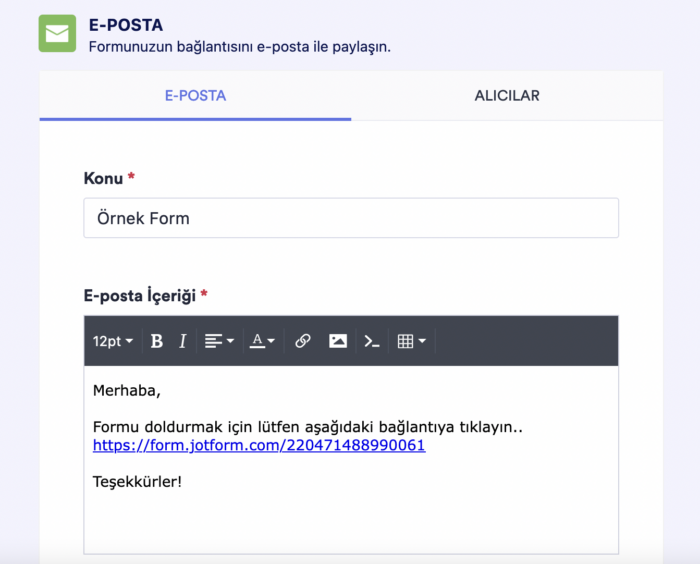Open the form.jotform.com link
Image resolution: width=700 pixels, height=564 pixels.
click(x=259, y=445)
